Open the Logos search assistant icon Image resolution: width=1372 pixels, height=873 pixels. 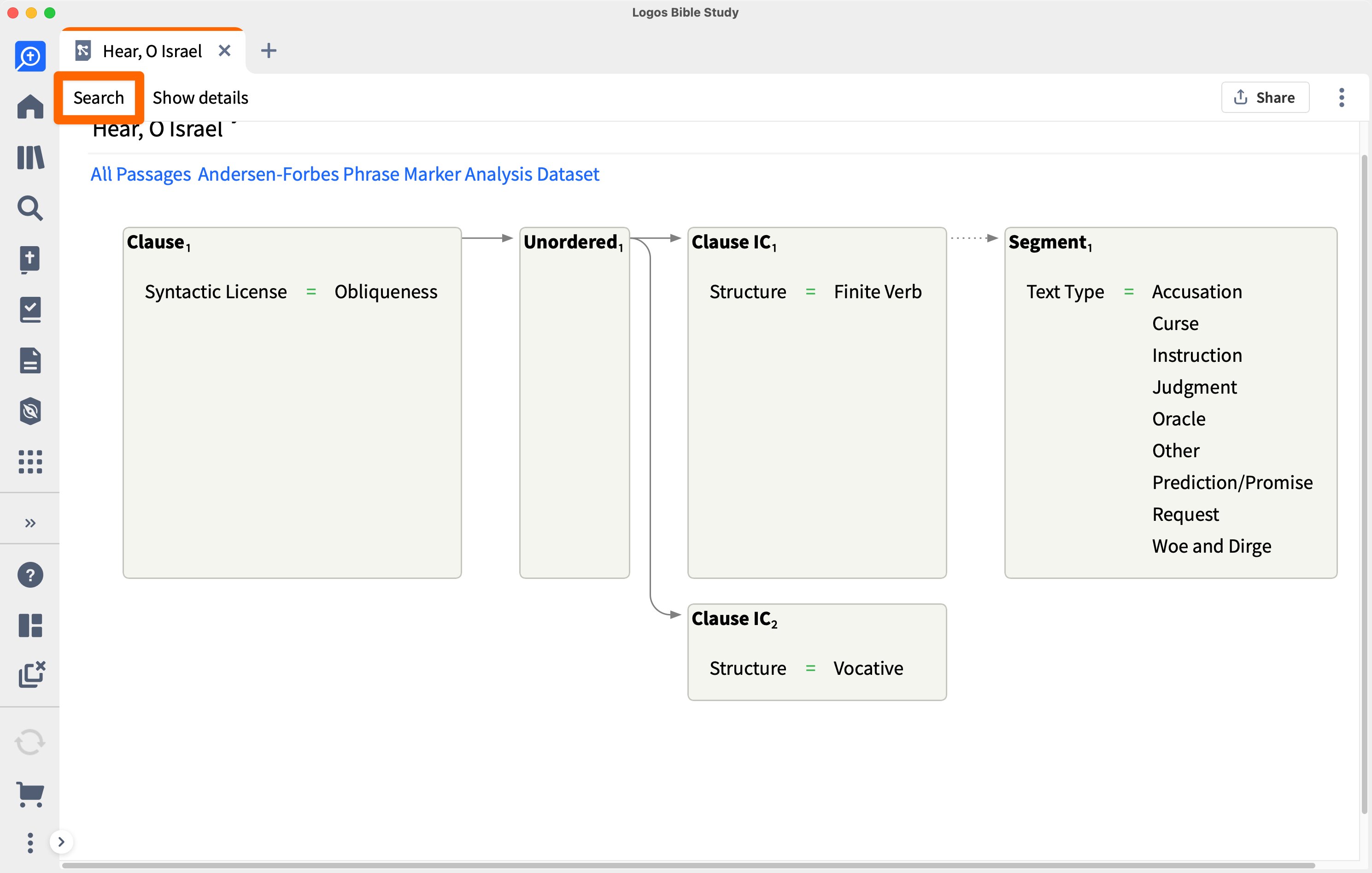click(x=29, y=56)
